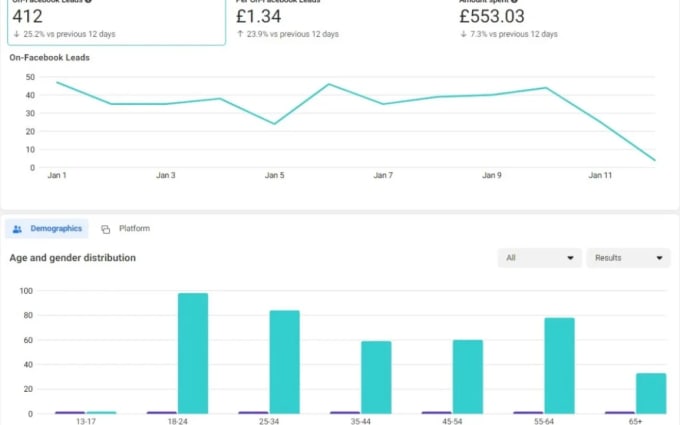This screenshot has height=425, width=680.
Task: Click the info icon beside On-Facebook Leads
Action: tap(89, 1)
